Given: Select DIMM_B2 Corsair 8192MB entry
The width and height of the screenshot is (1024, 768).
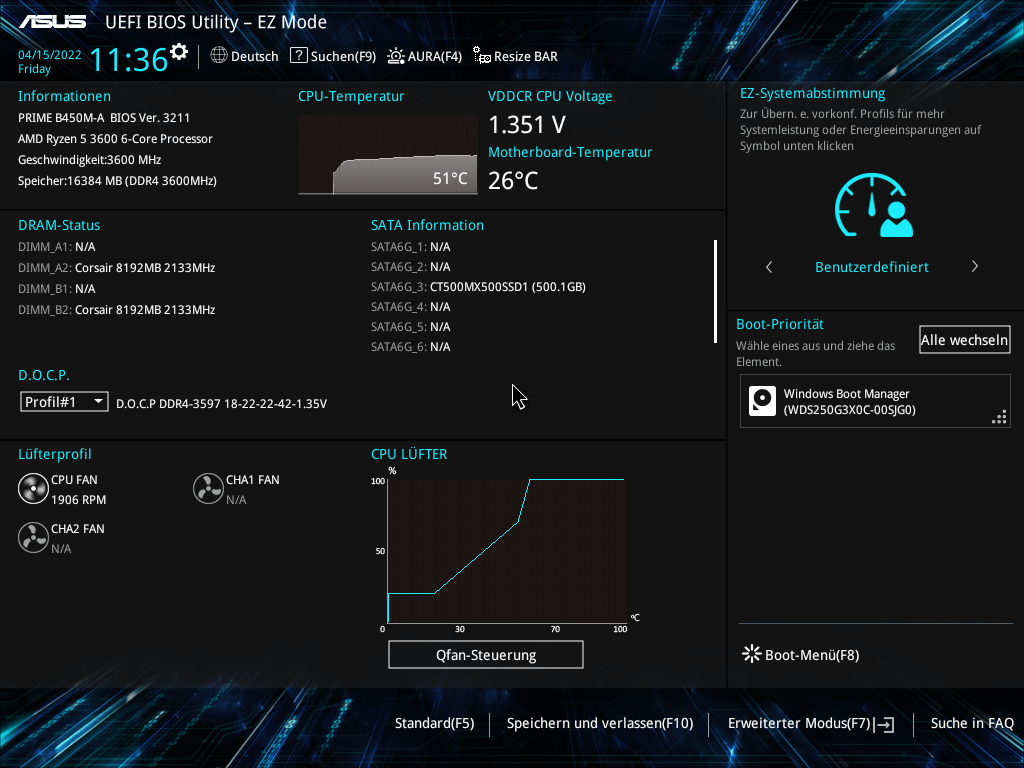Looking at the screenshot, I should pyautogui.click(x=116, y=310).
